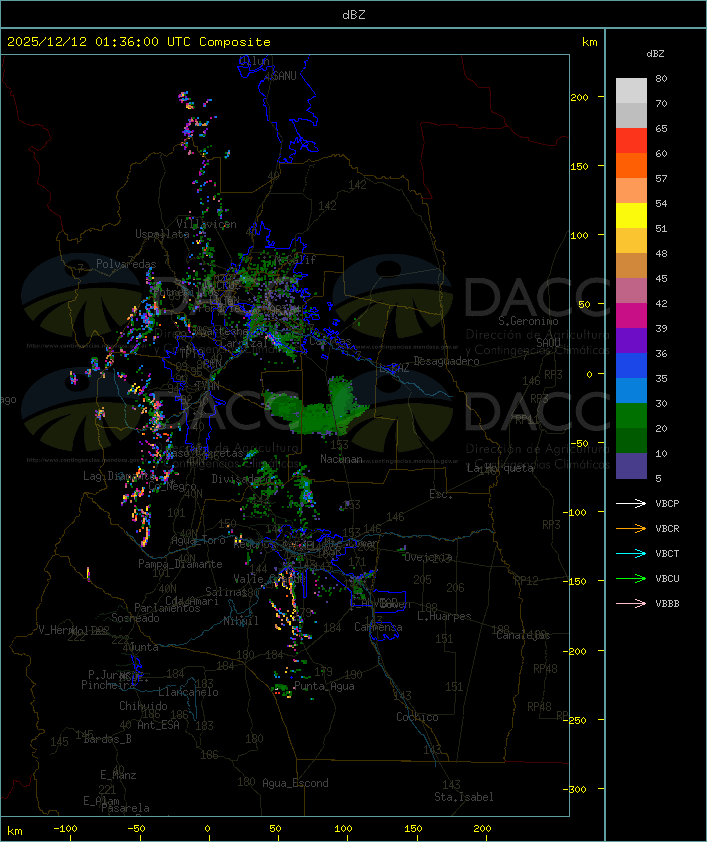707x842 pixels.
Task: Select the green 20-30 dBZ swatch
Action: (x=631, y=416)
